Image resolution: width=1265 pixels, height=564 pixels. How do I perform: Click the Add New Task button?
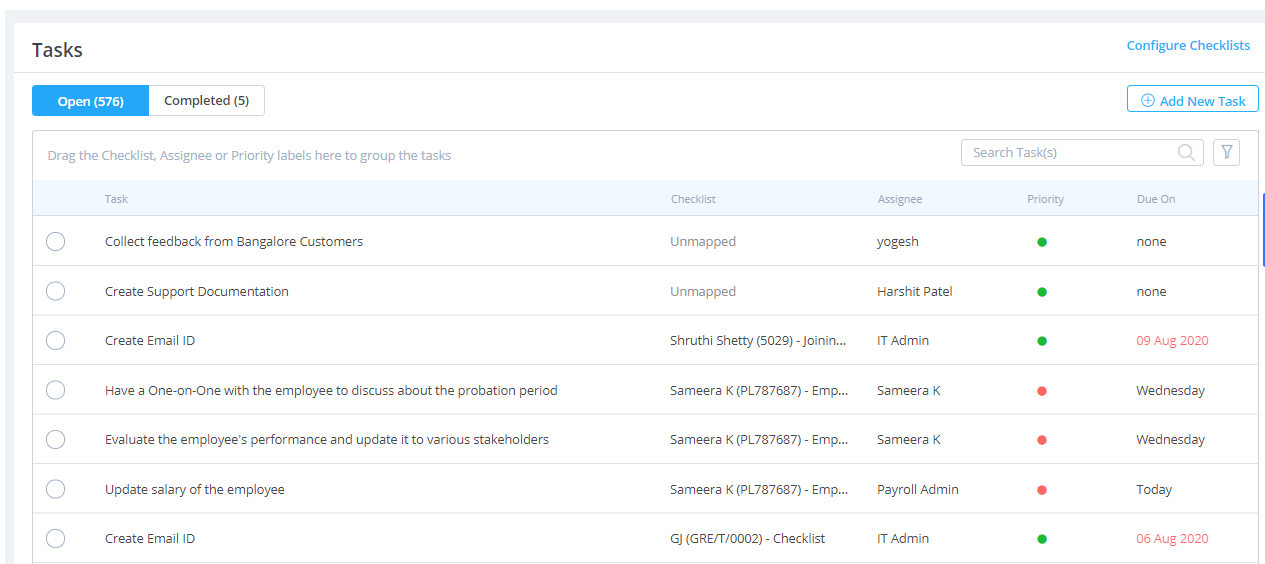pyautogui.click(x=1192, y=99)
